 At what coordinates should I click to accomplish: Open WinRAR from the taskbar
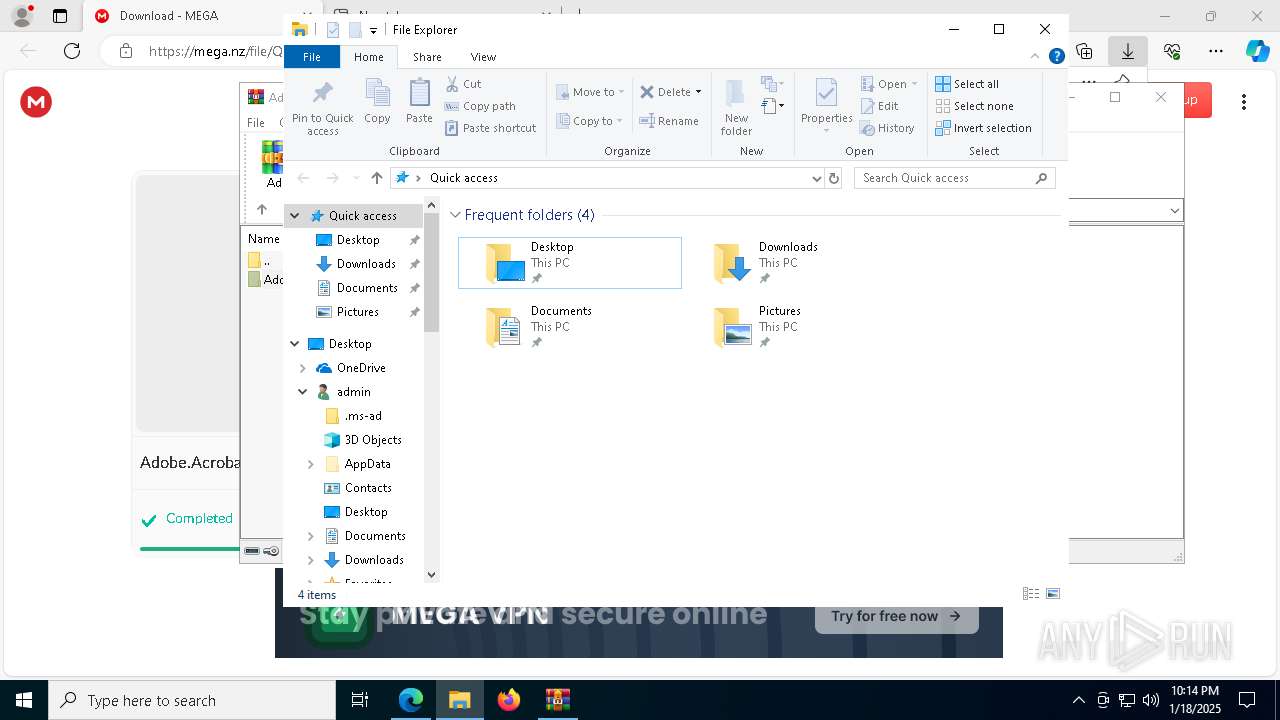(x=557, y=700)
